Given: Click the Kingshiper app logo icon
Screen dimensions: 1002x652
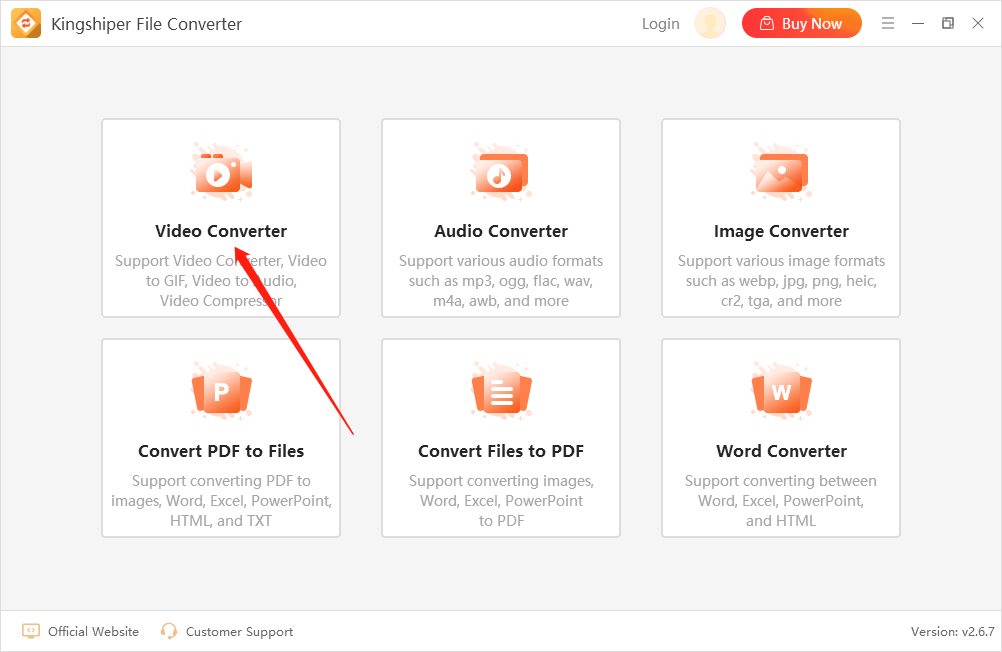Looking at the screenshot, I should point(26,24).
